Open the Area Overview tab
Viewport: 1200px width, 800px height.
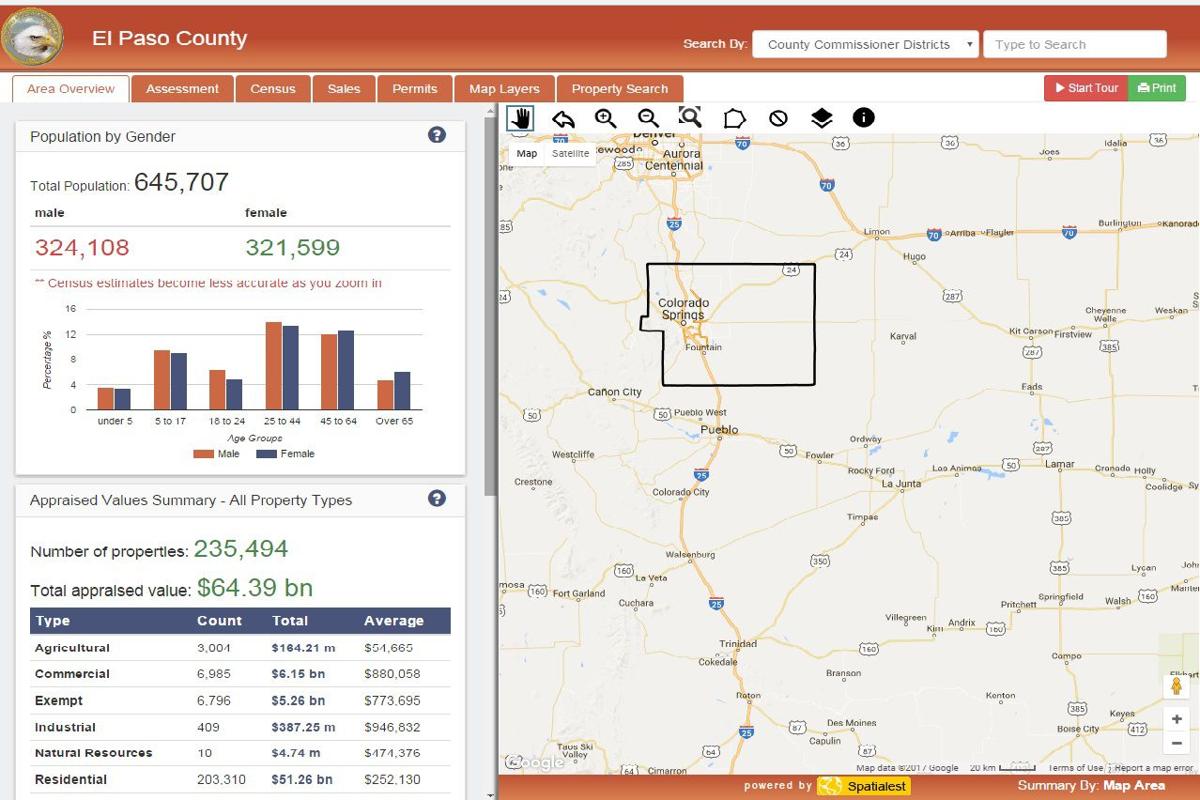point(71,89)
